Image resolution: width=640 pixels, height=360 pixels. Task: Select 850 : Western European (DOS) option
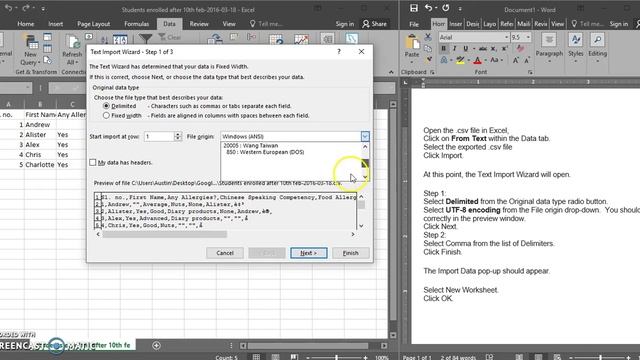pos(265,152)
